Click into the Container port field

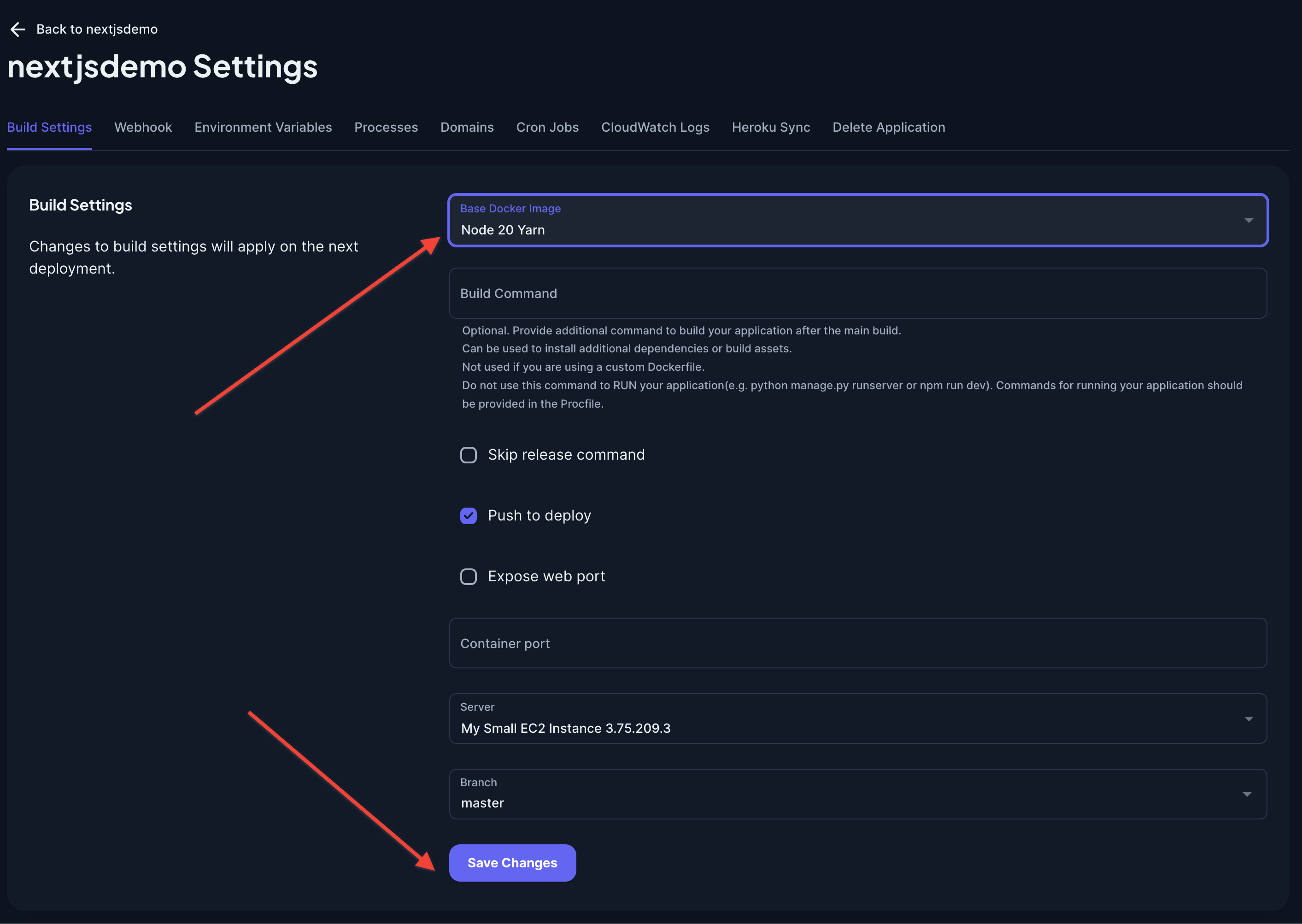click(x=857, y=643)
